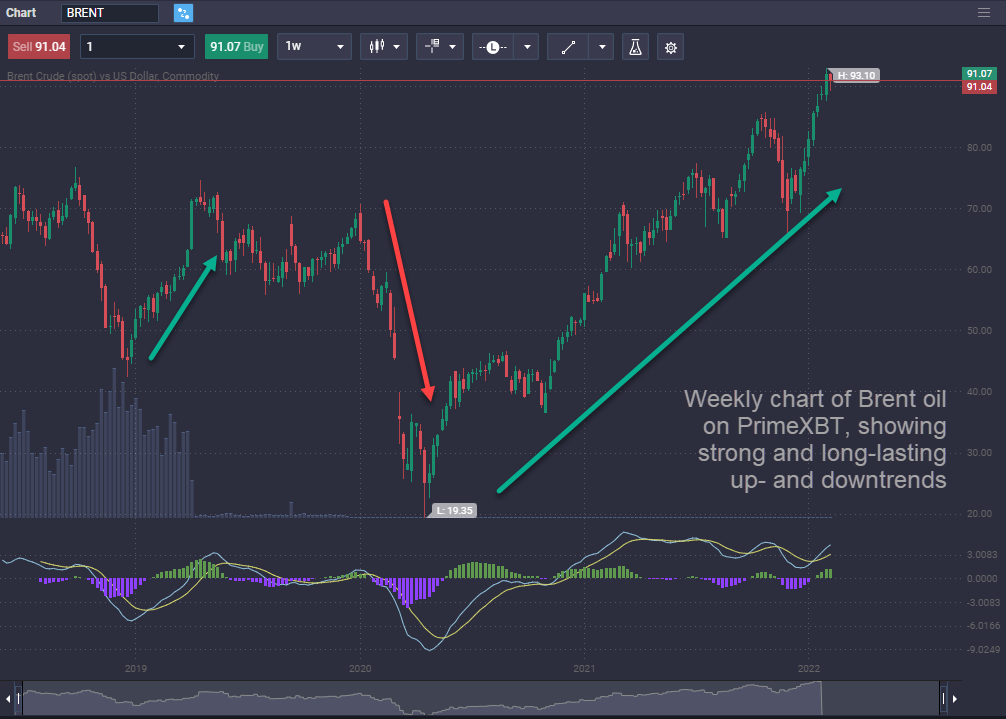This screenshot has width=1006, height=719.
Task: Expand the chart type dropdown arrow
Action: pyautogui.click(x=398, y=46)
